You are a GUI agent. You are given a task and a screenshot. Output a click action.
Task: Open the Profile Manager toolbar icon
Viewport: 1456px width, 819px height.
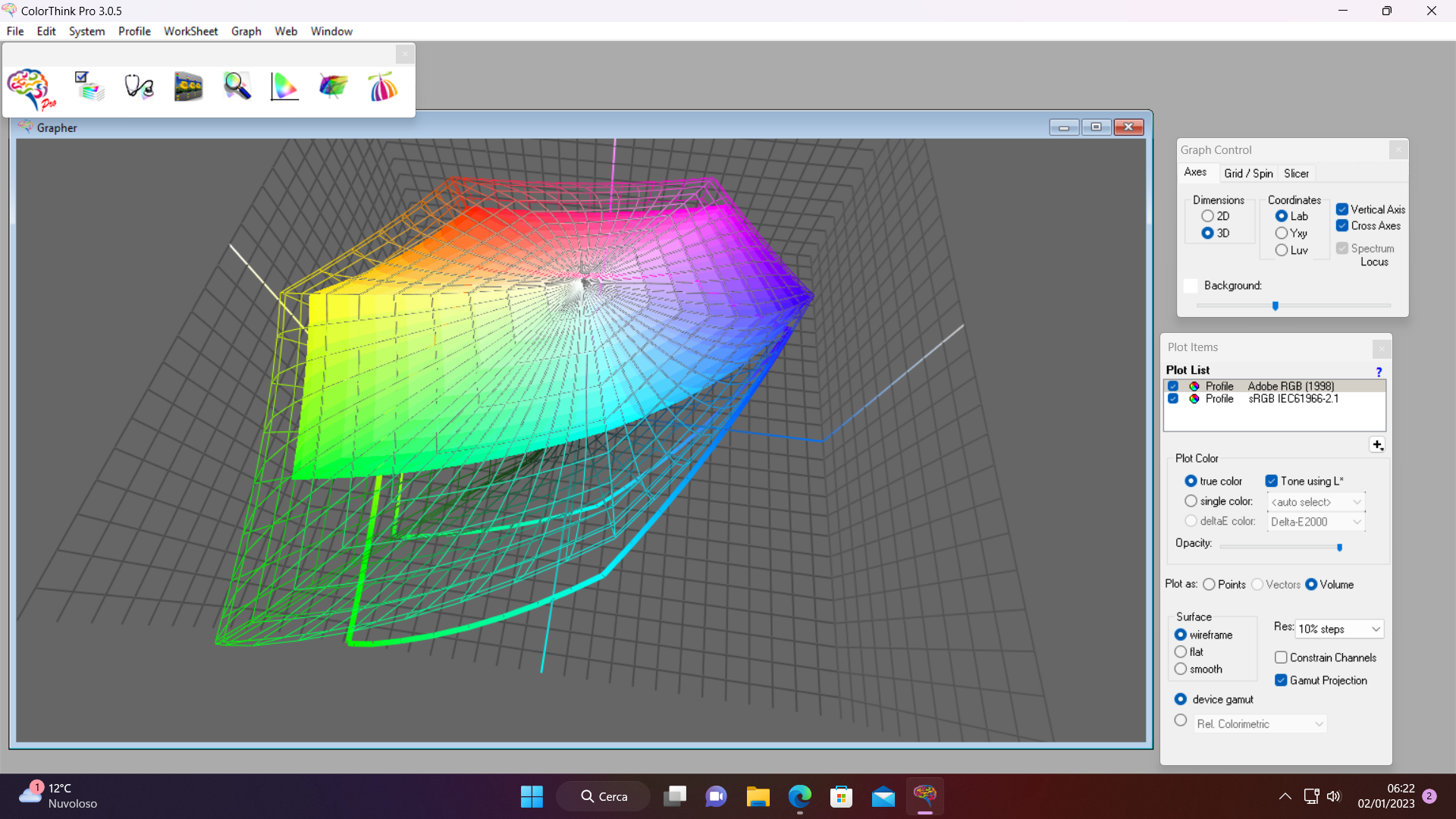(x=89, y=87)
